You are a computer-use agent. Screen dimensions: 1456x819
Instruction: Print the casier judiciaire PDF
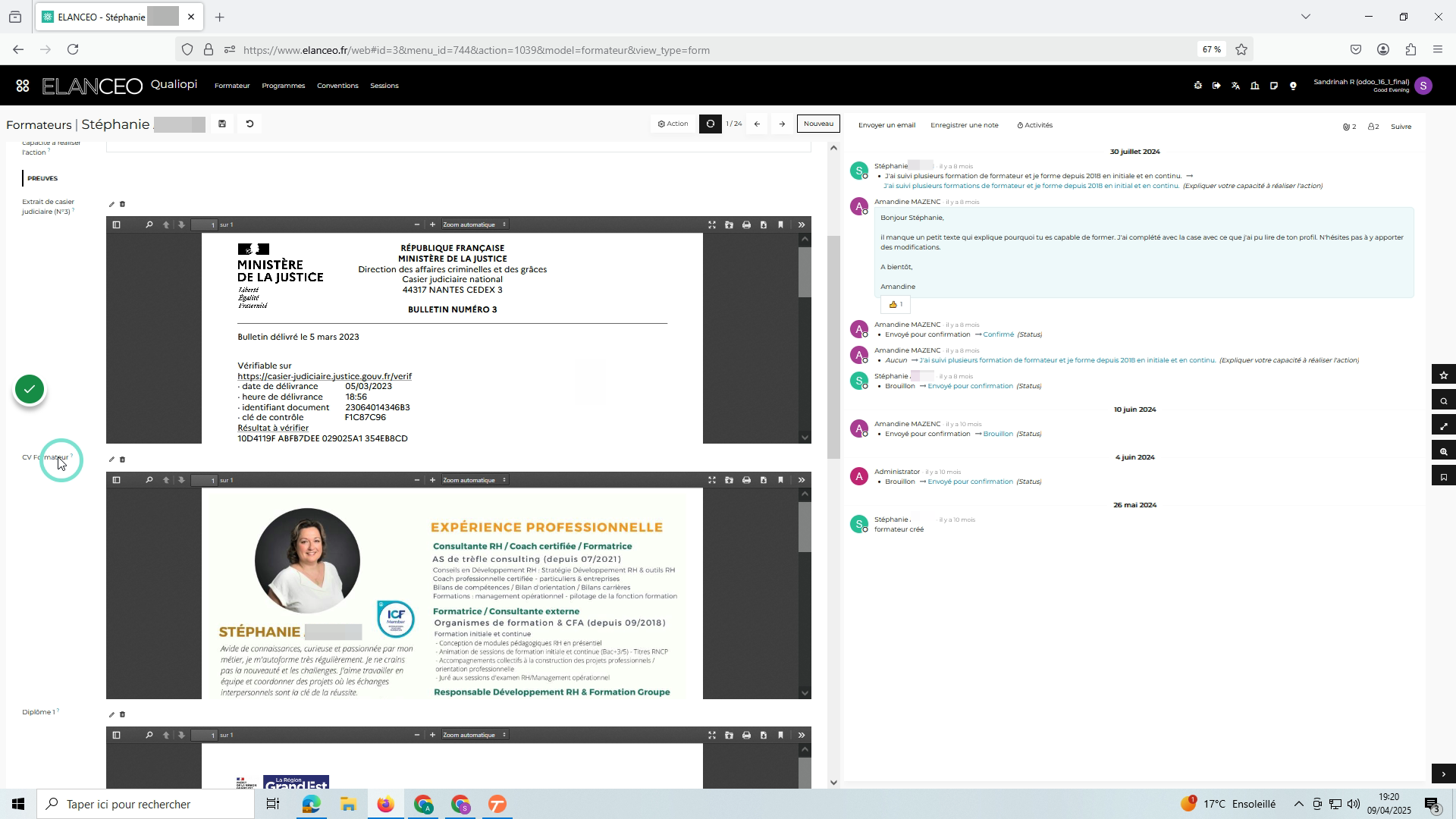(x=746, y=224)
